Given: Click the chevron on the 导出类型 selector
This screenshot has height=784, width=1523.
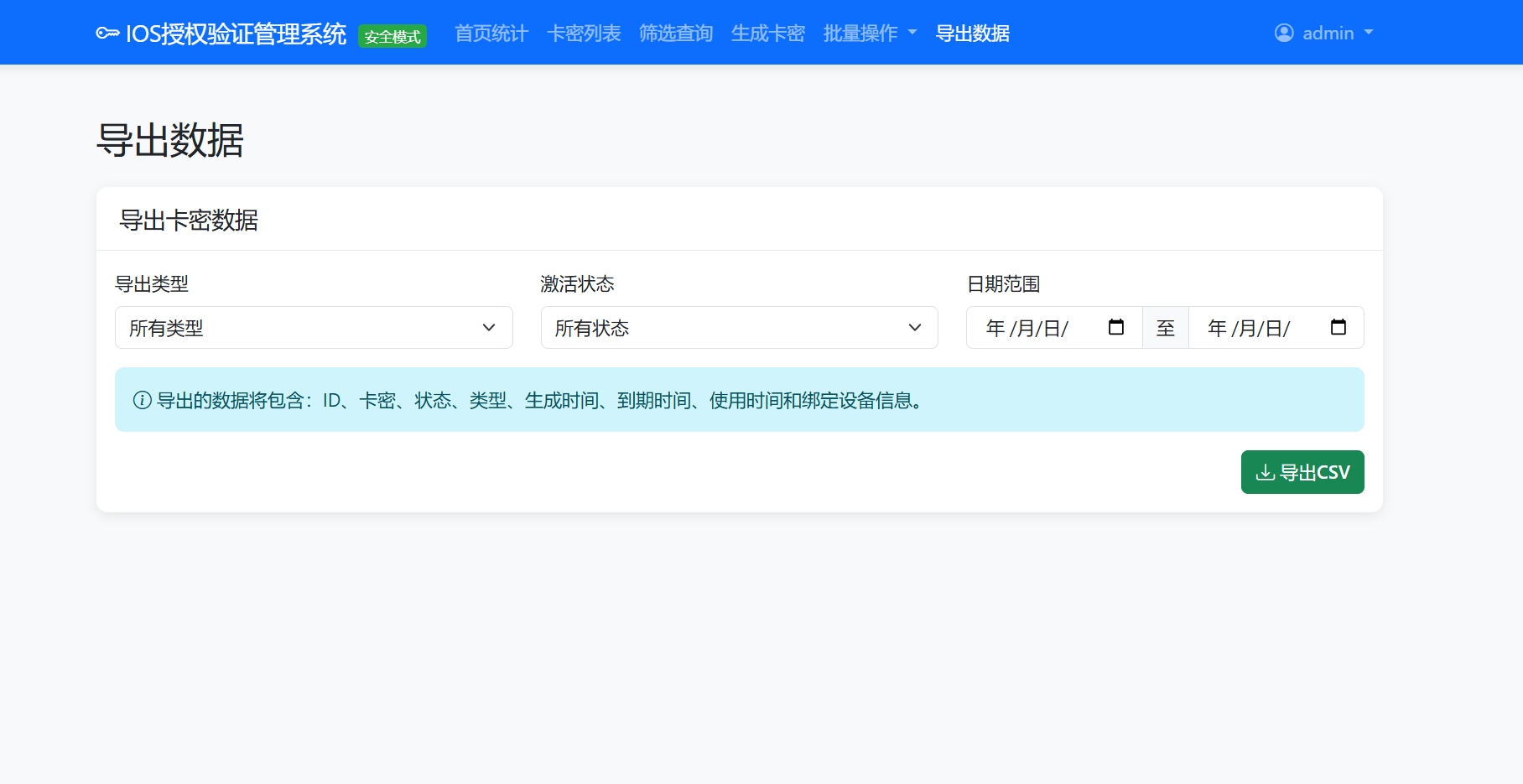Looking at the screenshot, I should tap(490, 328).
